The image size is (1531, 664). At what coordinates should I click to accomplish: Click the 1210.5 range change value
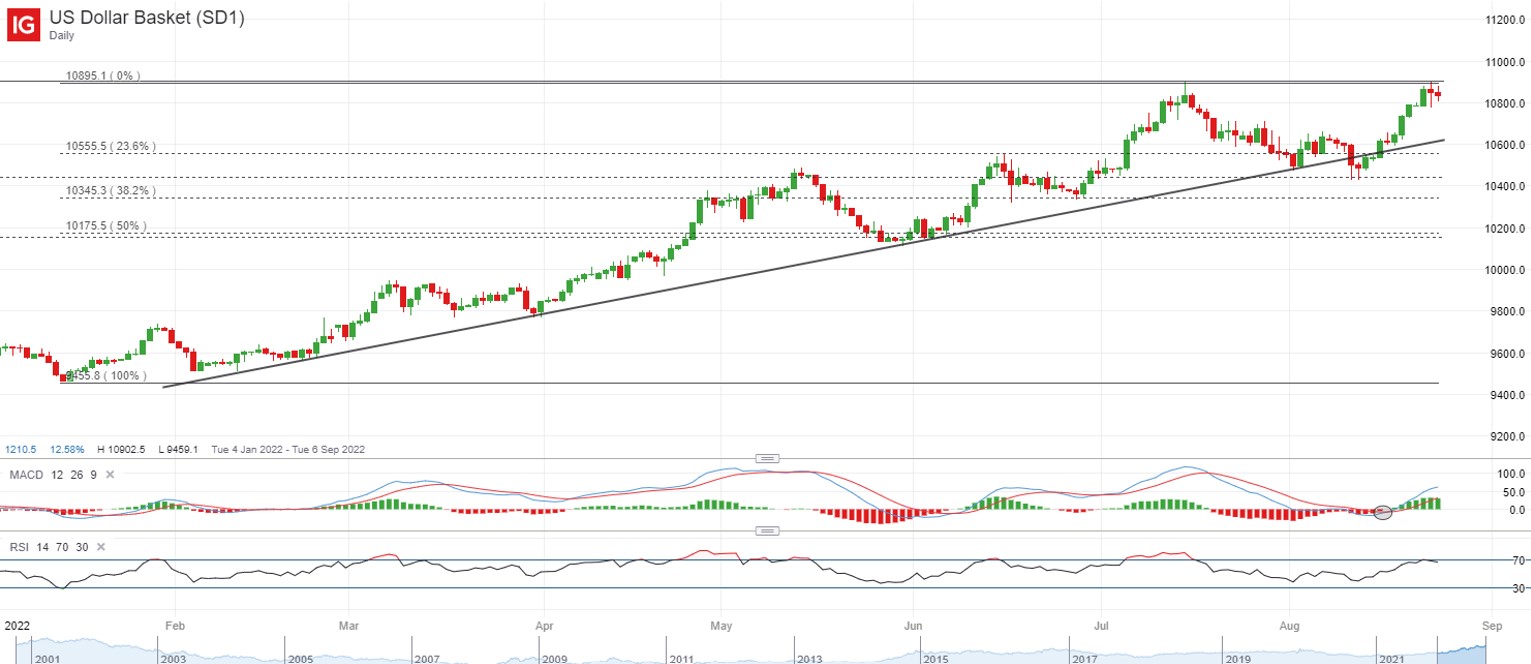click(23, 450)
